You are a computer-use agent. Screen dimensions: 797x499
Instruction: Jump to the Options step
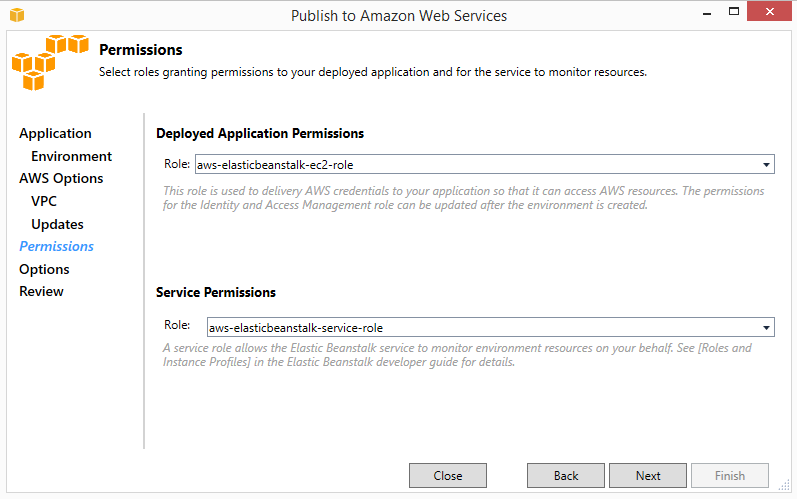tap(44, 269)
